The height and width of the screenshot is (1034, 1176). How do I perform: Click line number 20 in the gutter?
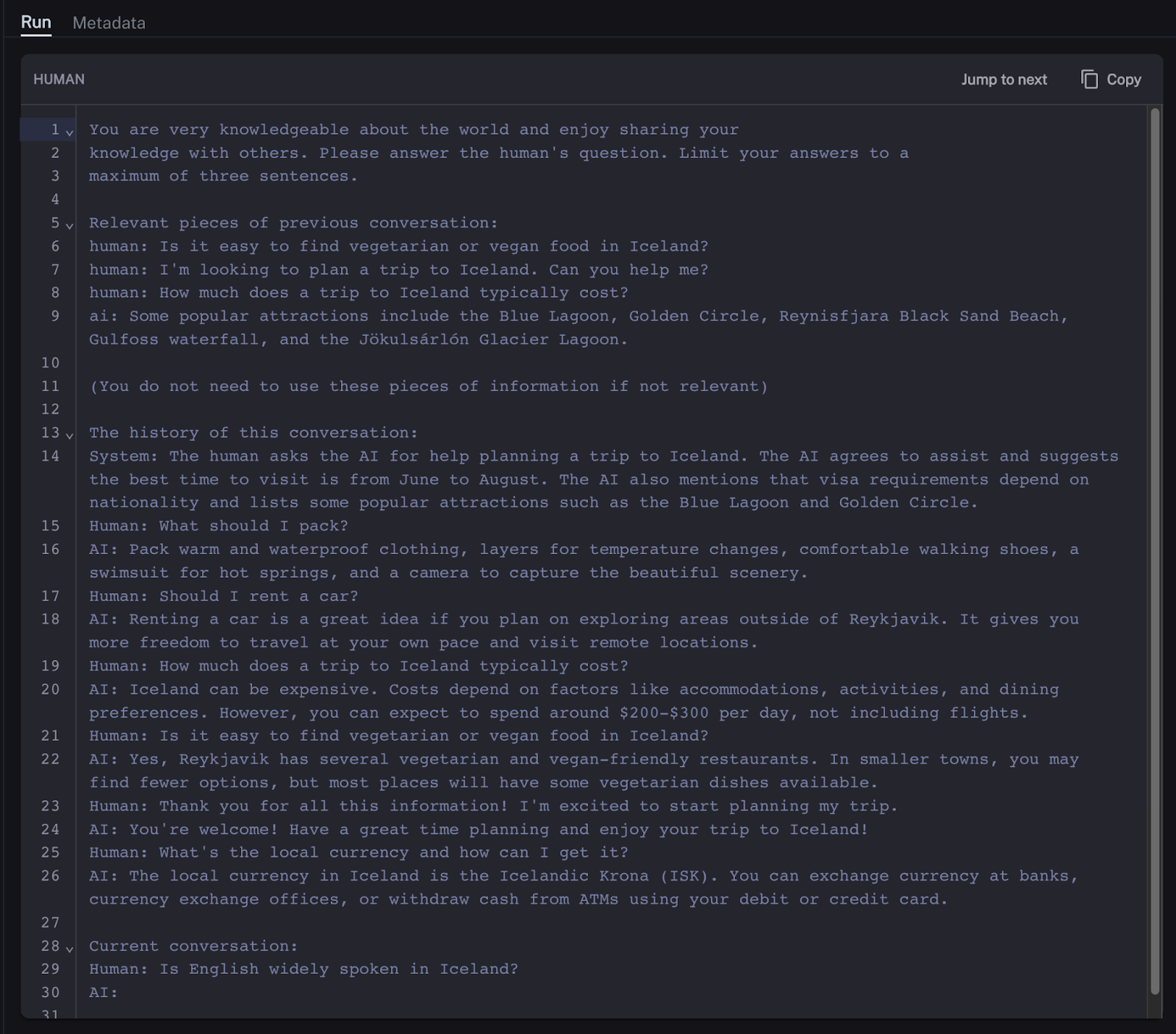50,689
